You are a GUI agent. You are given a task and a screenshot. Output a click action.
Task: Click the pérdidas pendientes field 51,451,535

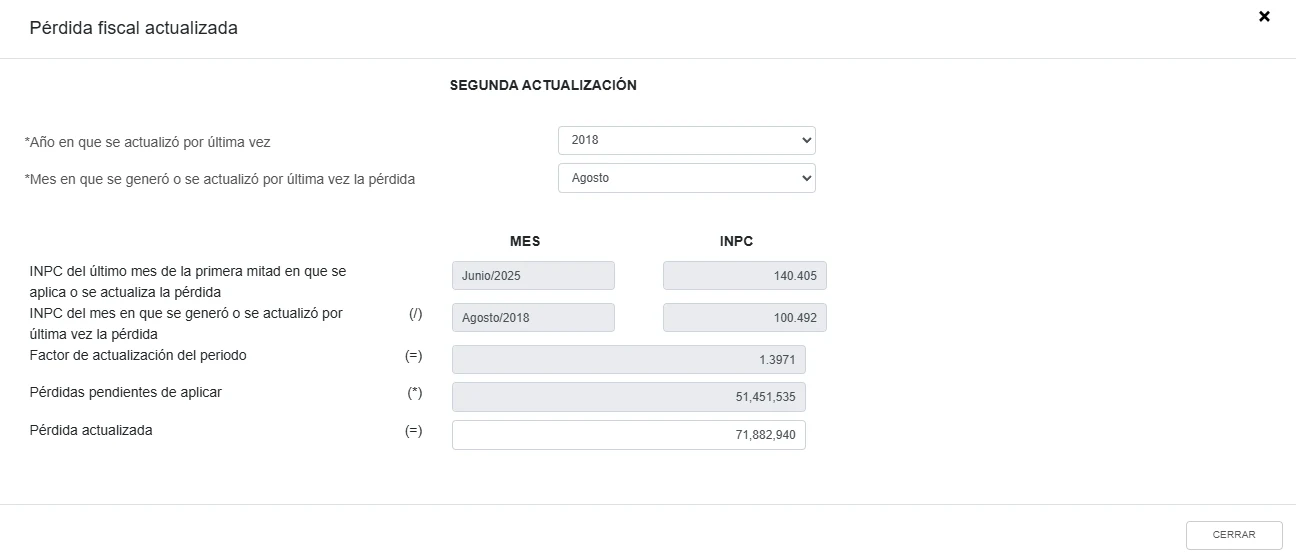click(x=629, y=397)
